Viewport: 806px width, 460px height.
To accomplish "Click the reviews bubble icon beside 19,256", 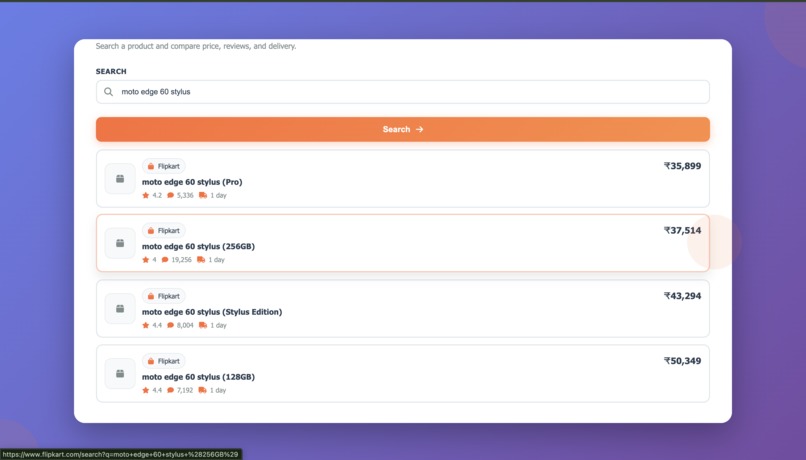I will click(165, 260).
